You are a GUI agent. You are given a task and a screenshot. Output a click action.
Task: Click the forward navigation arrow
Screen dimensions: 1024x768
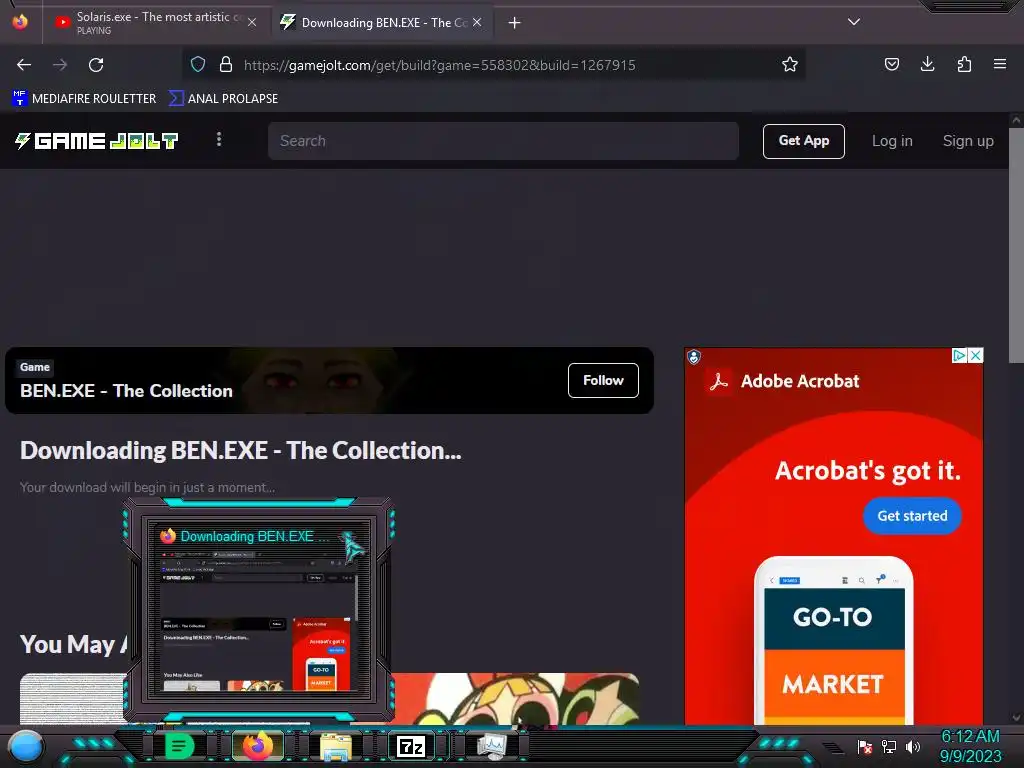[x=60, y=65]
